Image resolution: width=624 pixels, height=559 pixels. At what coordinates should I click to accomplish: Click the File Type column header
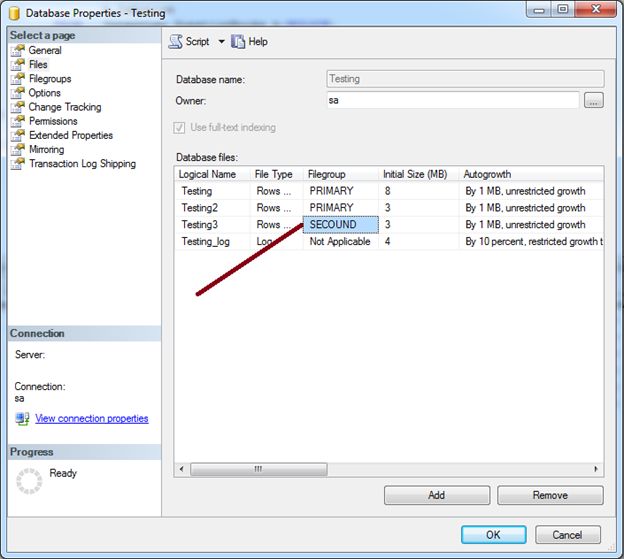pyautogui.click(x=277, y=174)
